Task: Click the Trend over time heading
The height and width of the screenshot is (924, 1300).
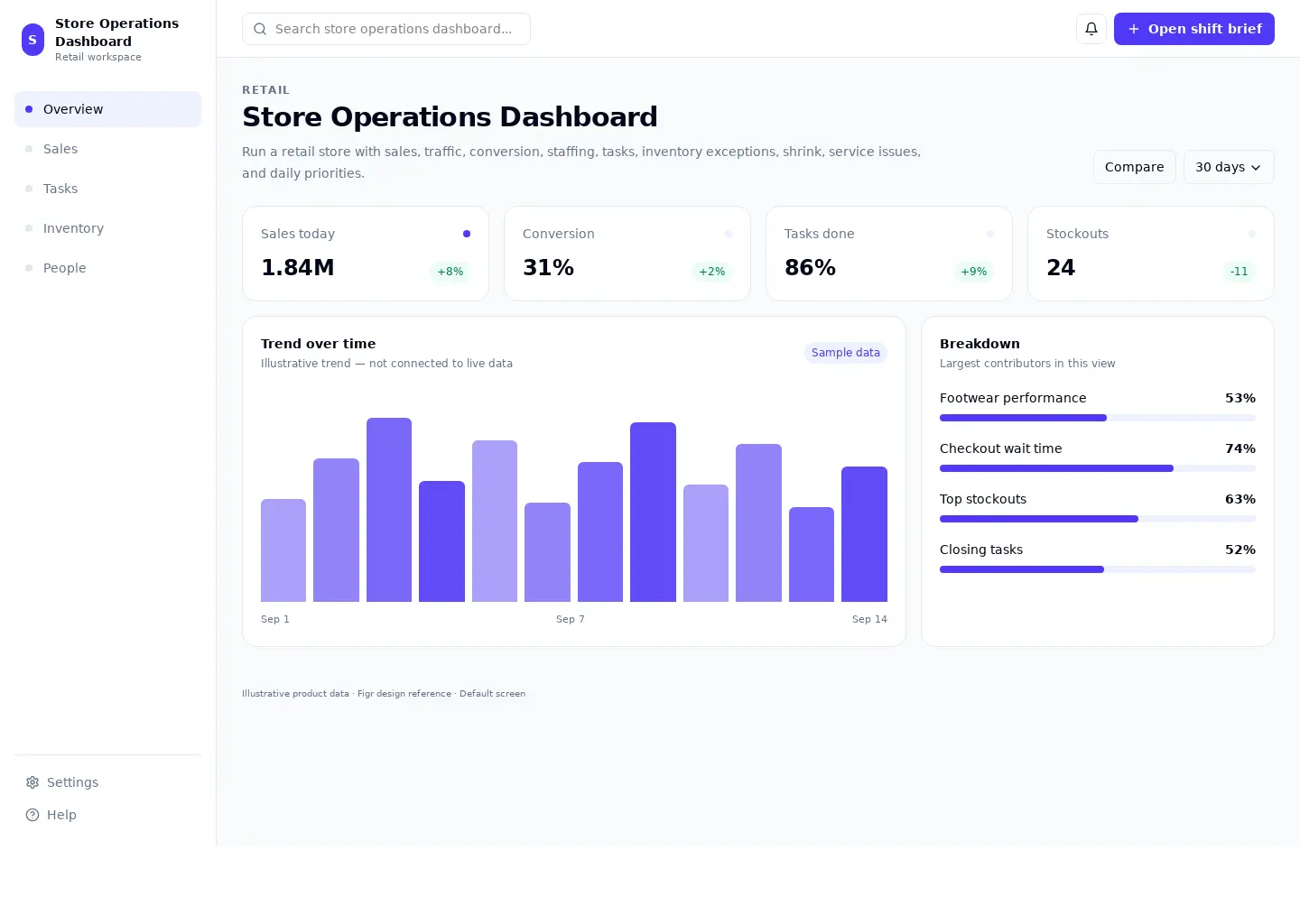Action: [319, 344]
